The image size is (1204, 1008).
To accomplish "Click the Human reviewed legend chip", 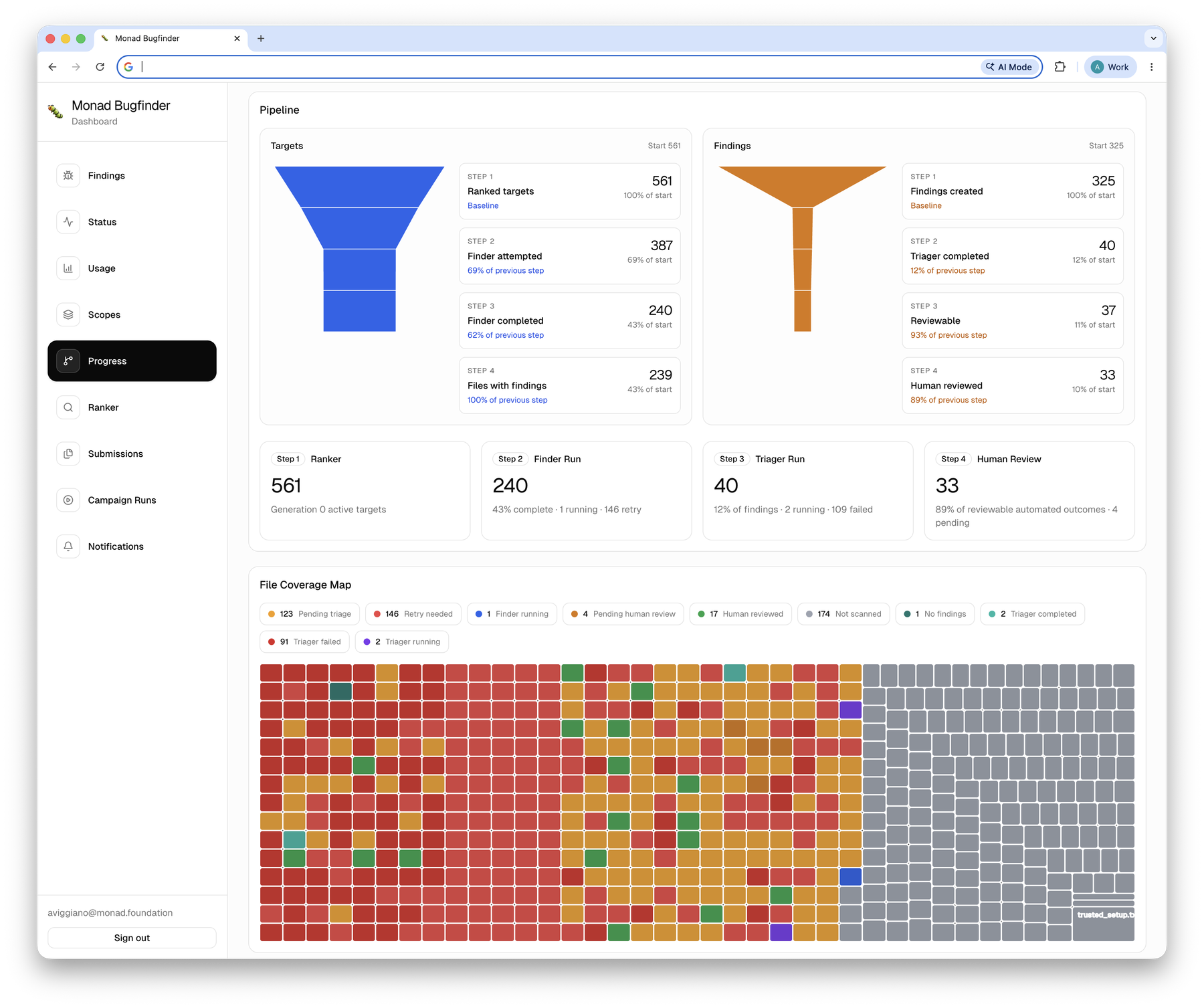I will click(740, 614).
